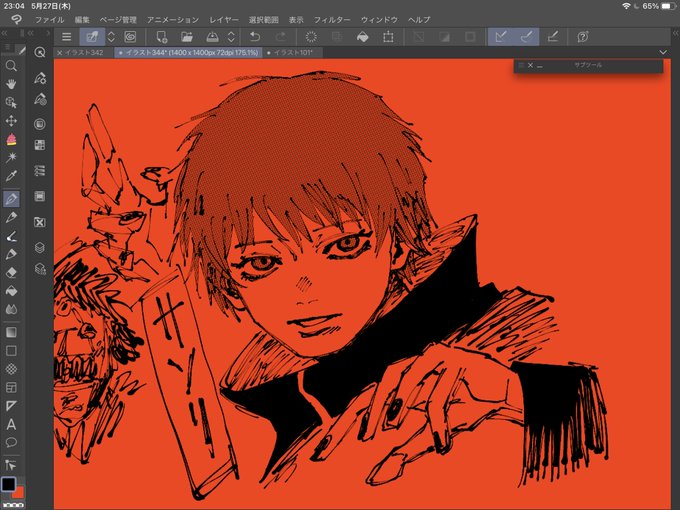Open the フィルター menu

click(x=332, y=20)
